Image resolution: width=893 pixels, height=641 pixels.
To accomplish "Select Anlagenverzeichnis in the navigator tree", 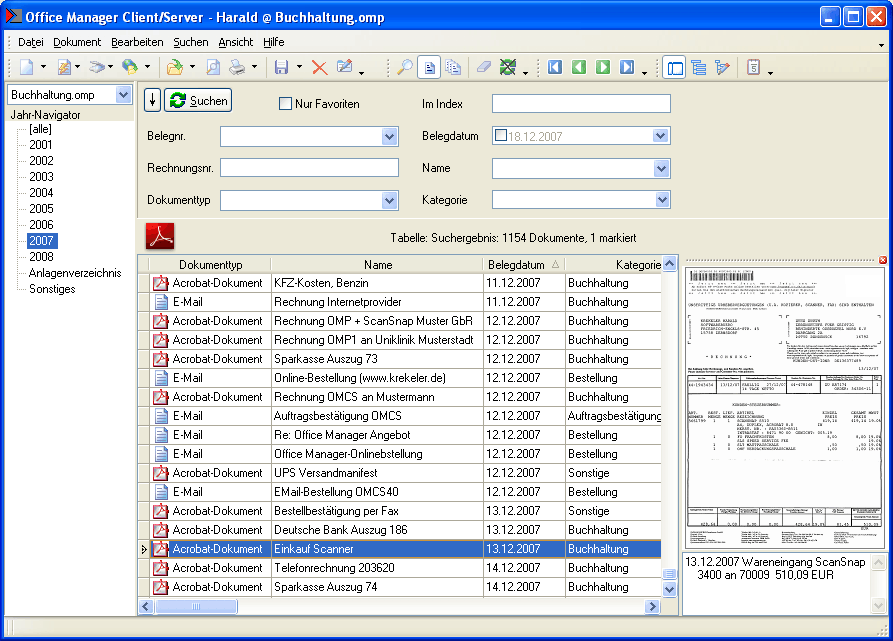I will point(75,273).
